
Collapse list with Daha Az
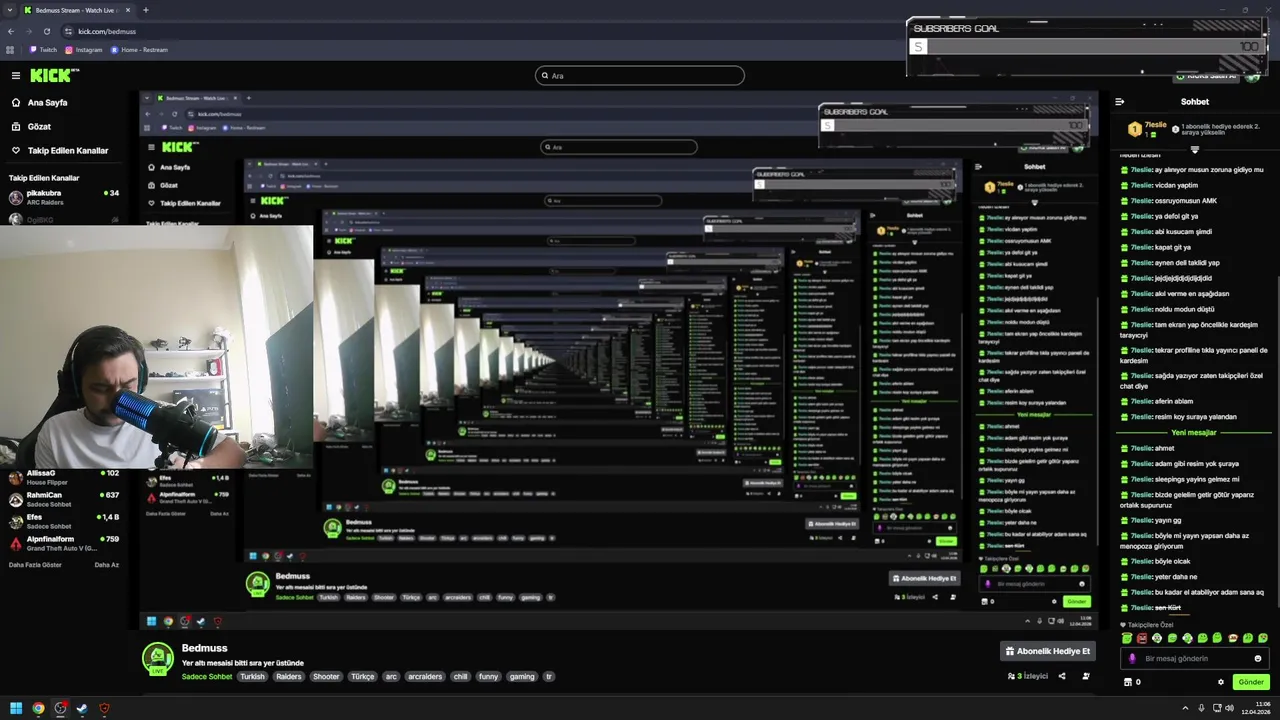(107, 565)
